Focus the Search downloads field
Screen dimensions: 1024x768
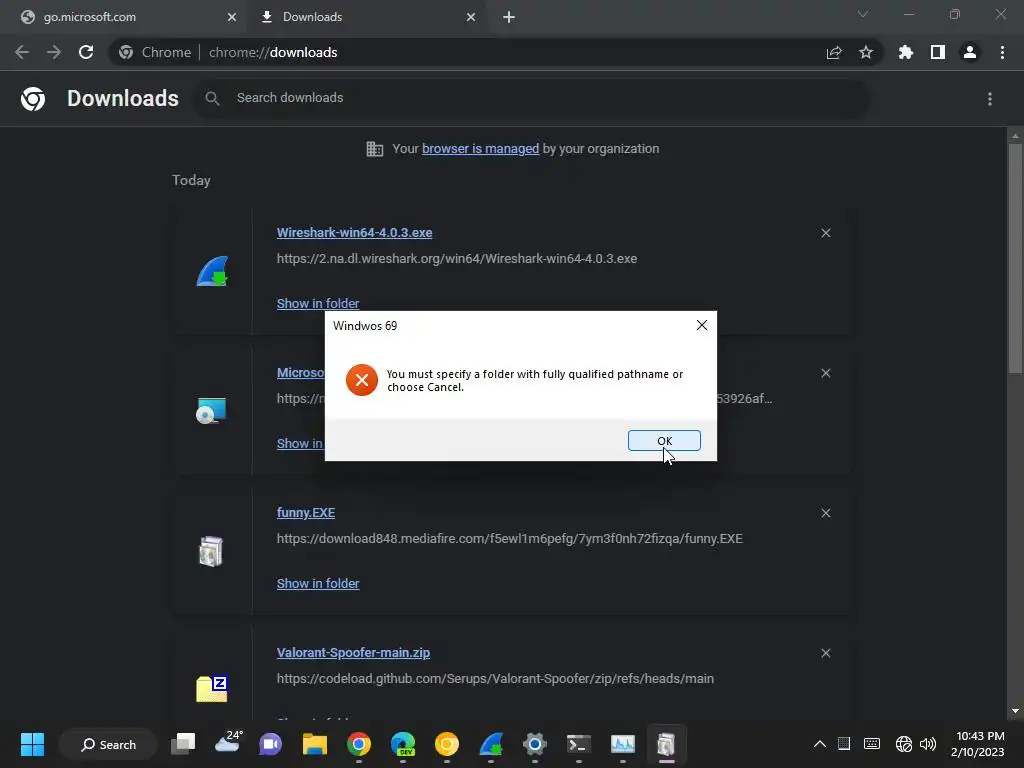coord(530,98)
